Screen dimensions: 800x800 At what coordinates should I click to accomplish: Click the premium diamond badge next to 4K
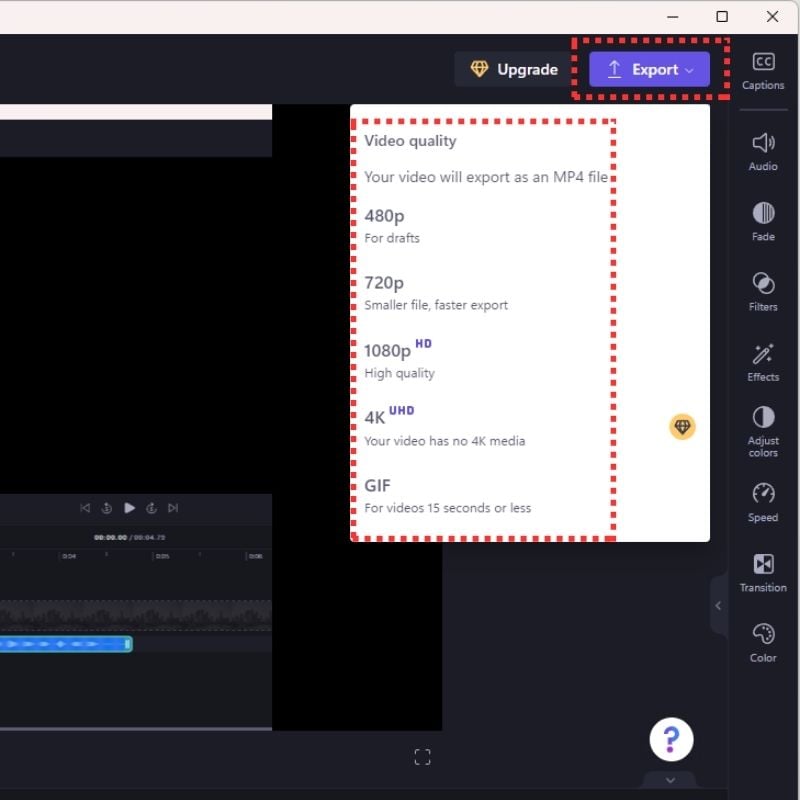(x=681, y=426)
